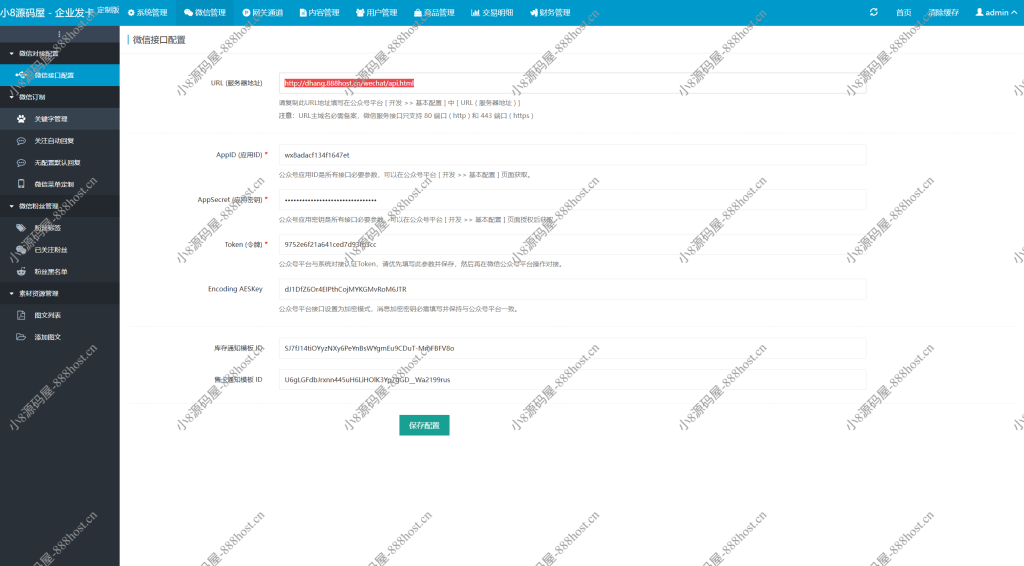The width and height of the screenshot is (1024, 566).
Task: Click the 售出通知模板 ID input field
Action: click(572, 379)
